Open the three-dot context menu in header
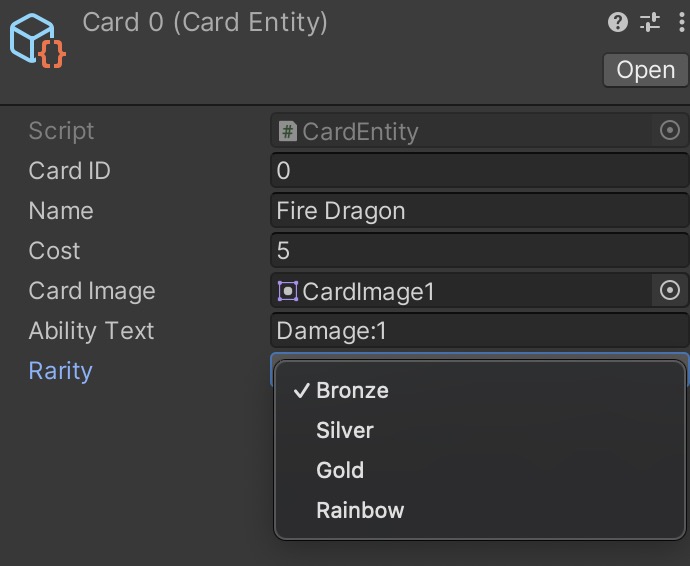Screen dimensions: 690x566 pos(681,22)
